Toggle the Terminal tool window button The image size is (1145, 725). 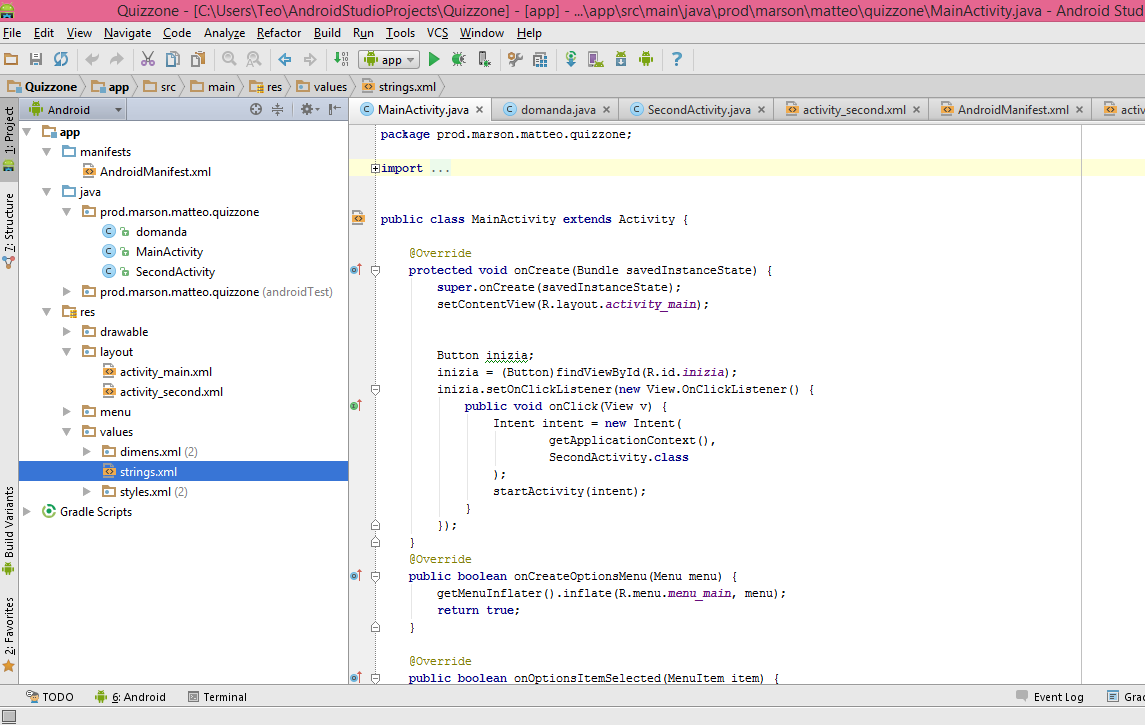pos(218,697)
